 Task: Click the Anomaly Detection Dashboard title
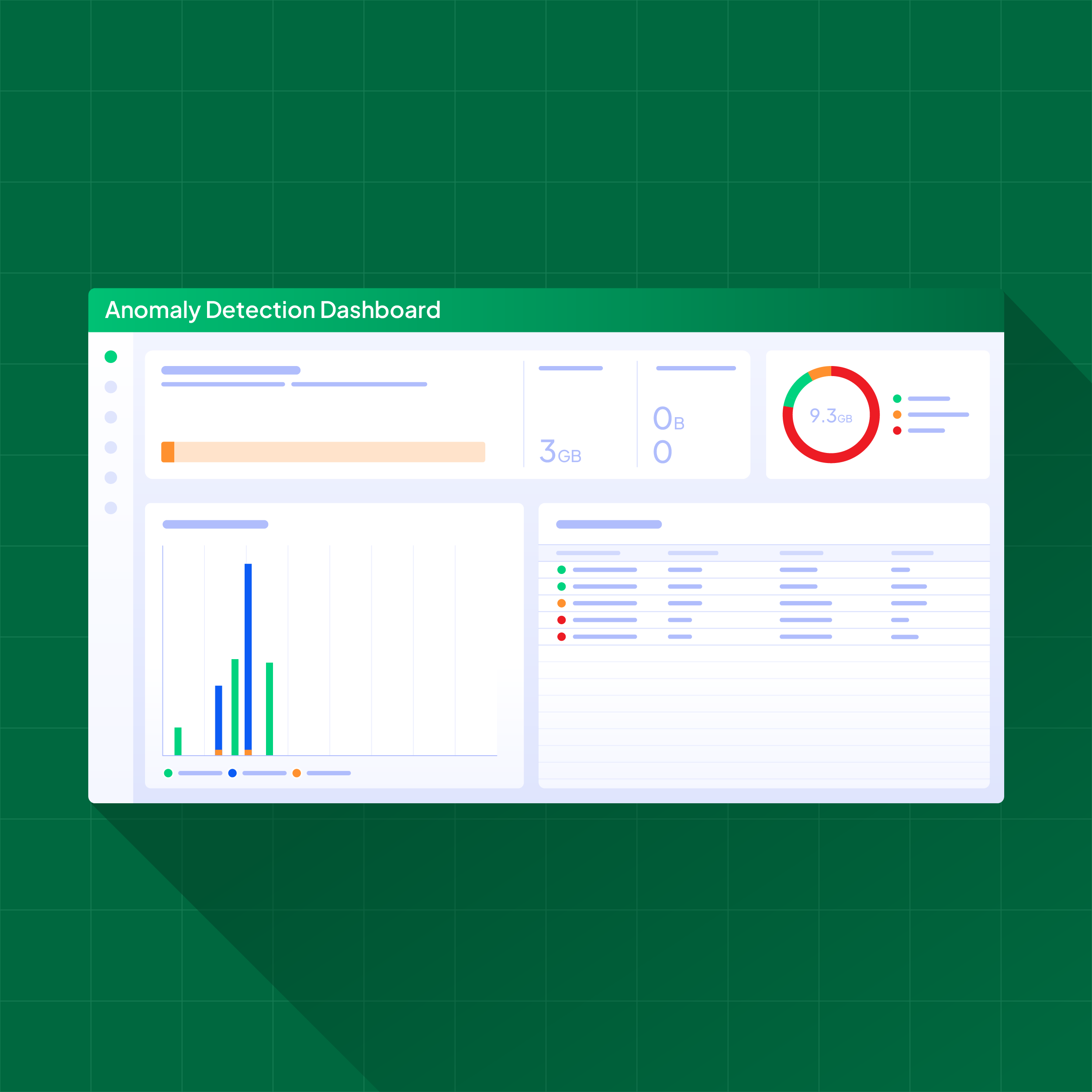273,310
